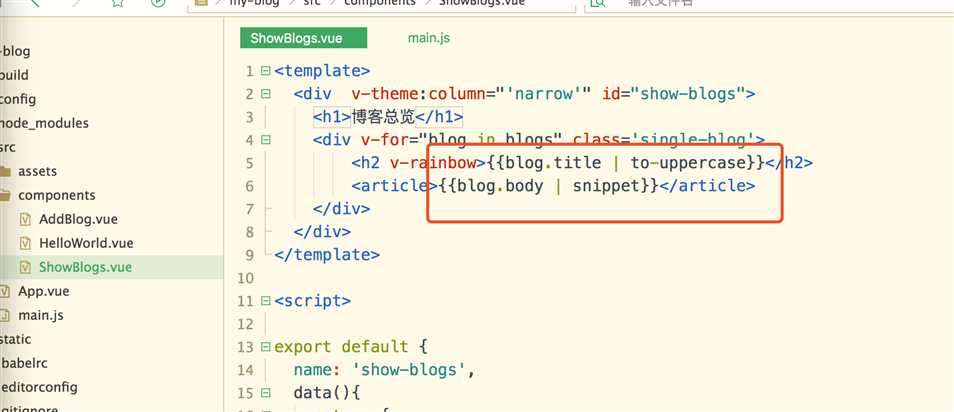Viewport: 954px width, 412px height.
Task: Open the assets folder
Action: pos(37,172)
